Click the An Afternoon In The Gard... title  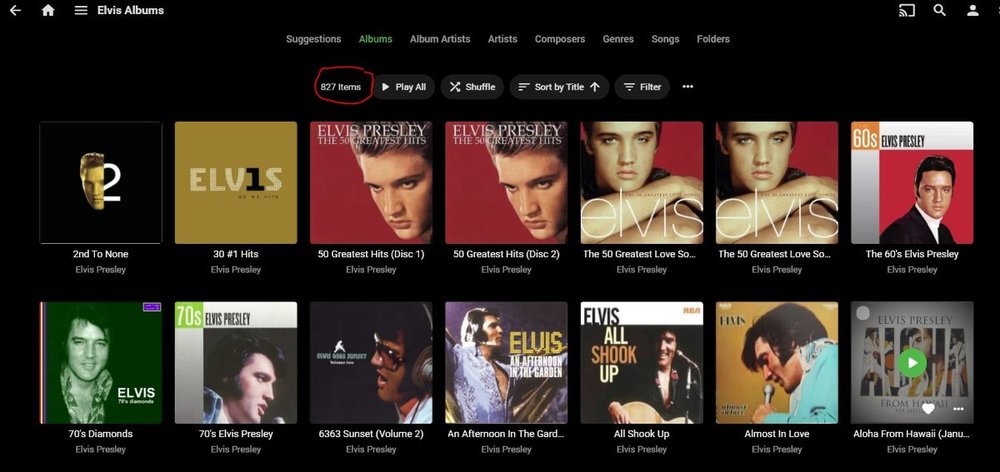click(x=506, y=434)
